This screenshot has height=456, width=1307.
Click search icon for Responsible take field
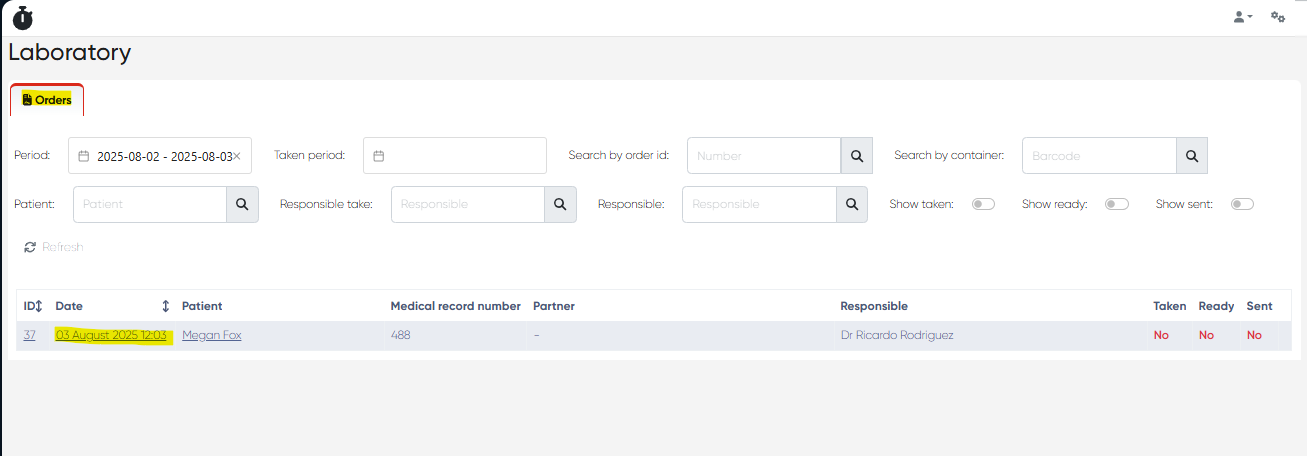560,204
